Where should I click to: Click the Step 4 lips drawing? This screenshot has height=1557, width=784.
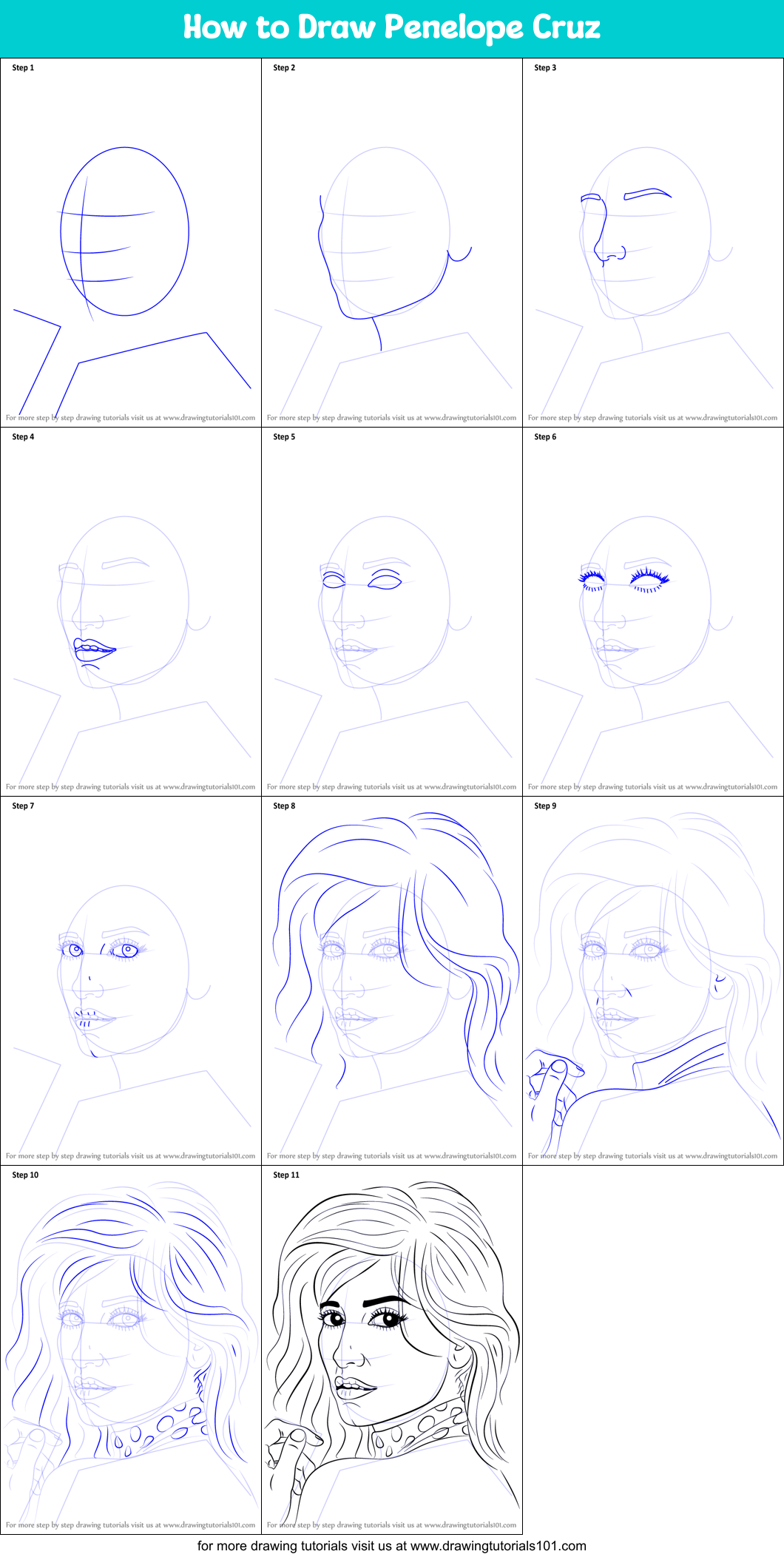point(131,614)
